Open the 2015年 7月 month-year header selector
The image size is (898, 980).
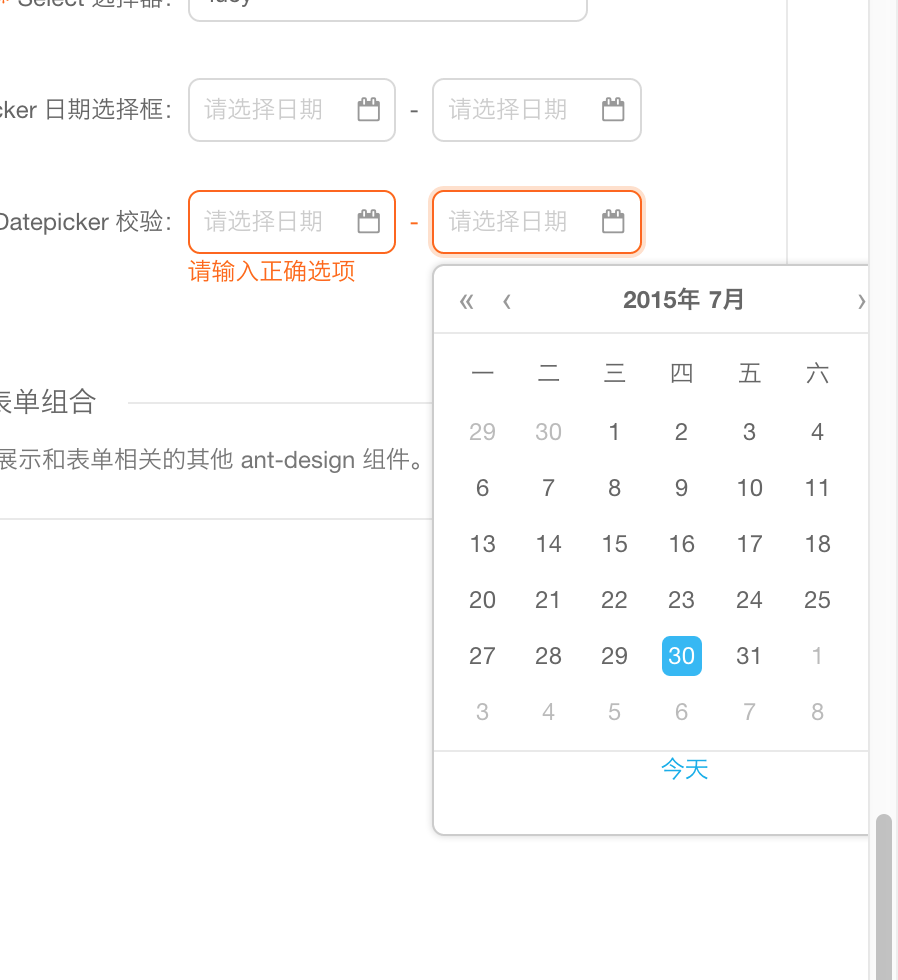click(x=683, y=300)
